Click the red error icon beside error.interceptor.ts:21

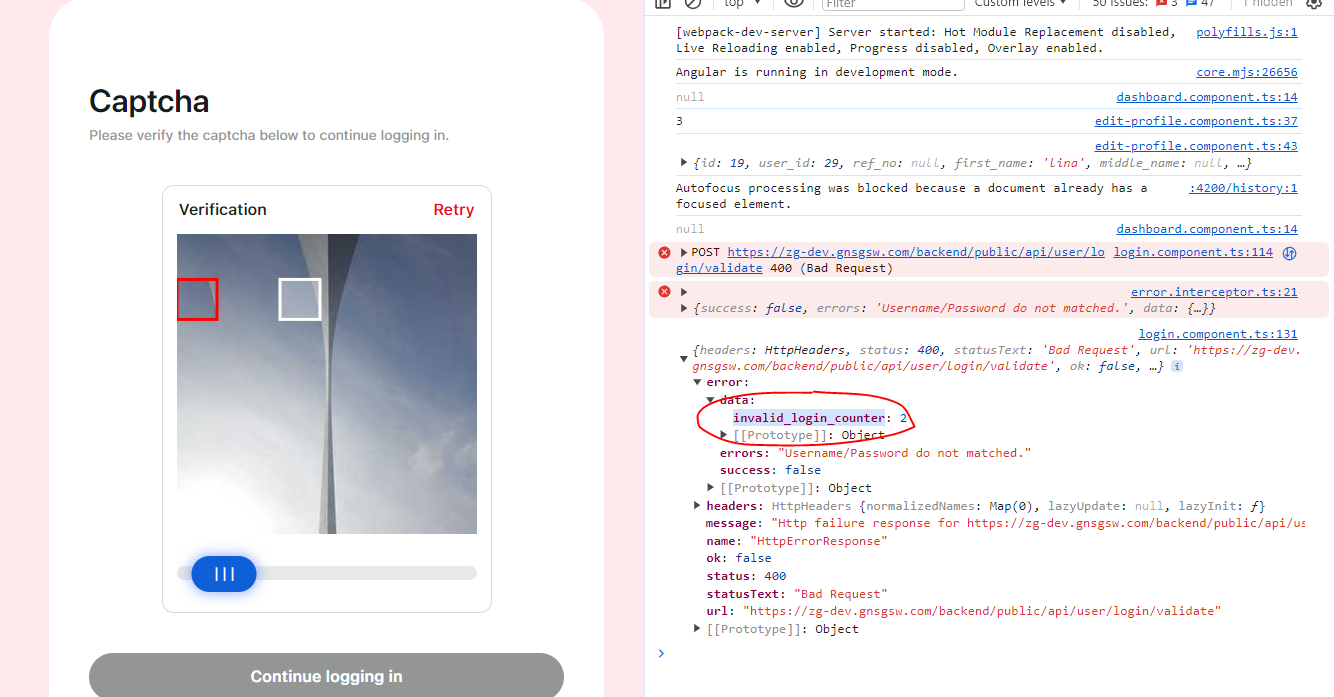(664, 292)
